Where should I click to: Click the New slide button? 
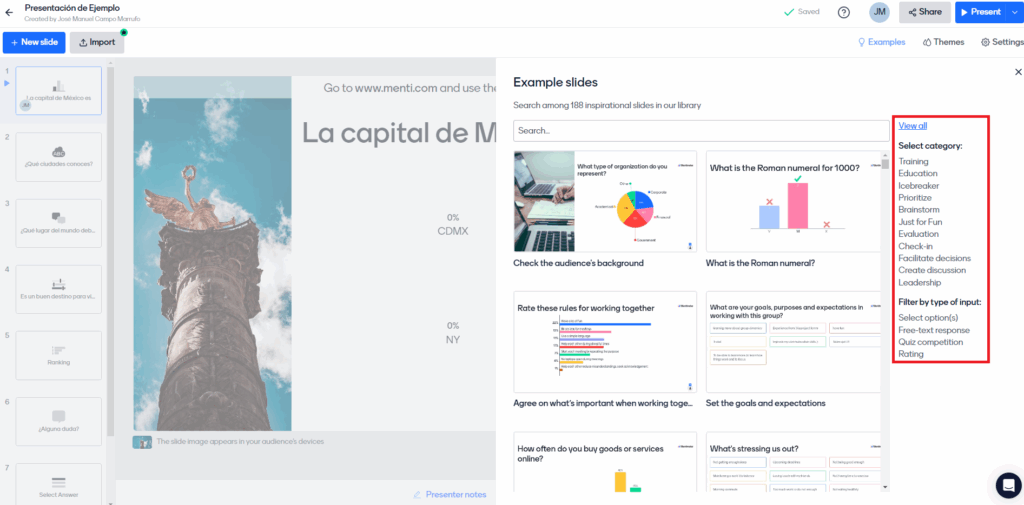click(x=34, y=42)
